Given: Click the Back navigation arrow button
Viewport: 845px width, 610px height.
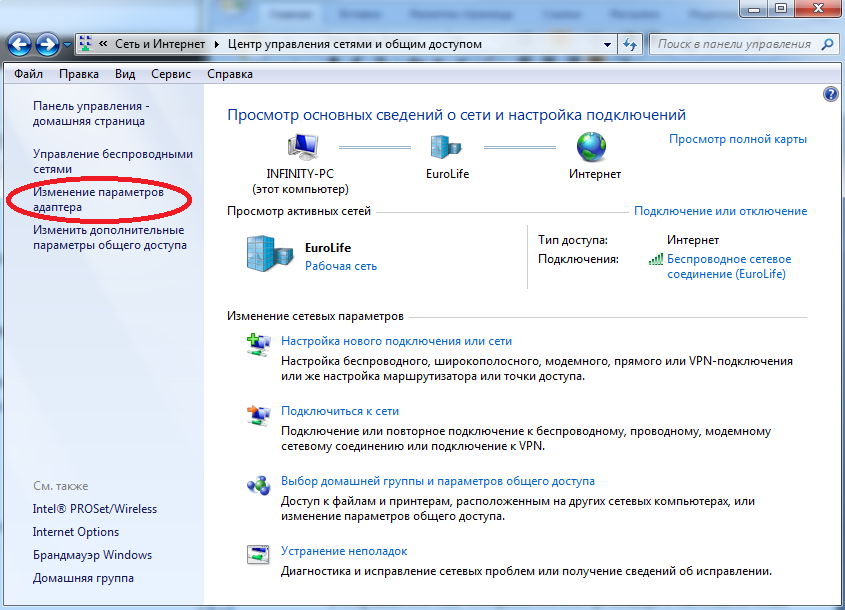Looking at the screenshot, I should [19, 45].
